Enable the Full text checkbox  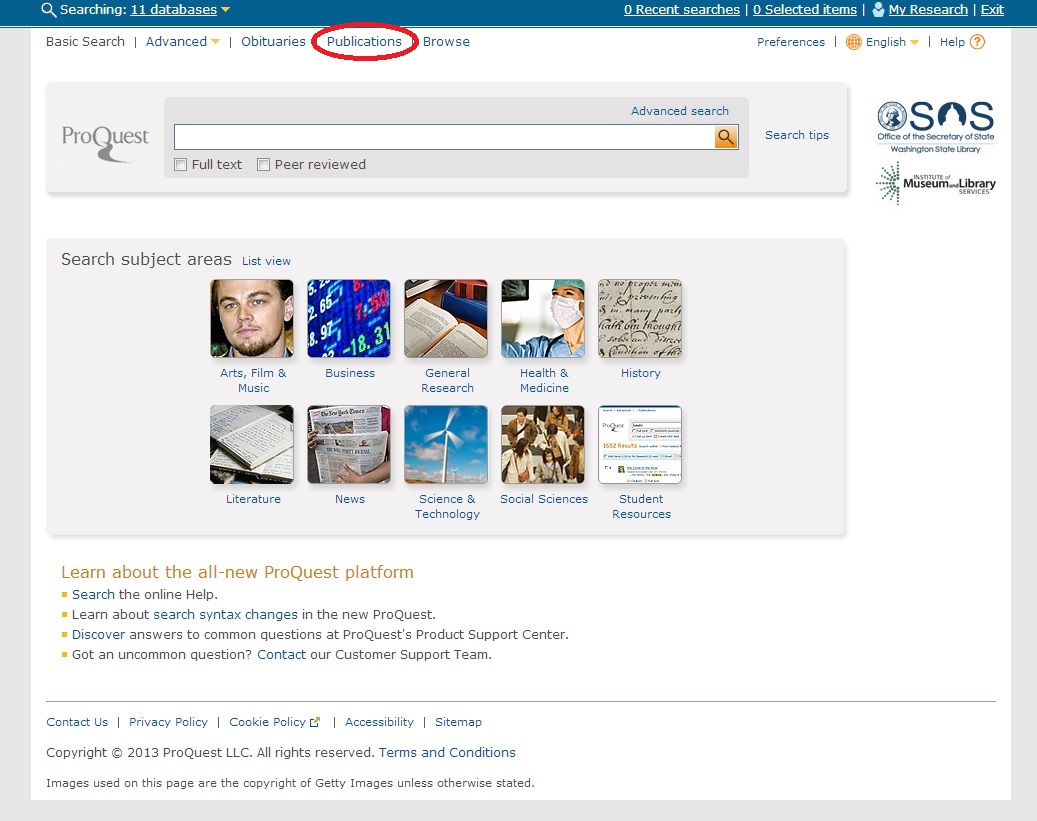181,165
